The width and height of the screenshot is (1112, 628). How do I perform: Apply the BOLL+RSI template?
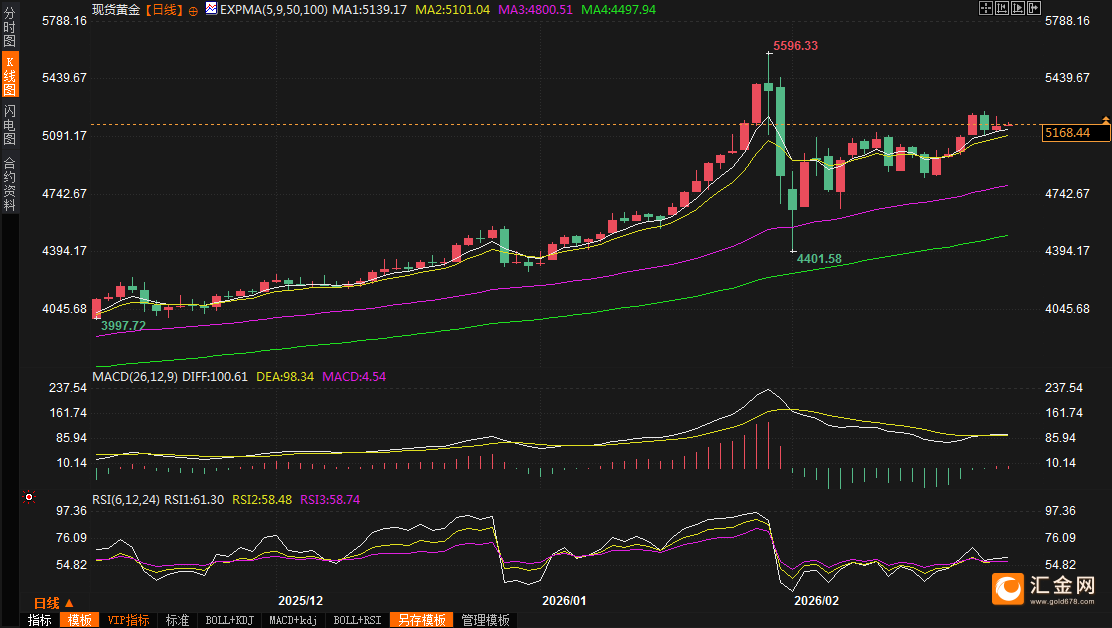pyautogui.click(x=357, y=620)
